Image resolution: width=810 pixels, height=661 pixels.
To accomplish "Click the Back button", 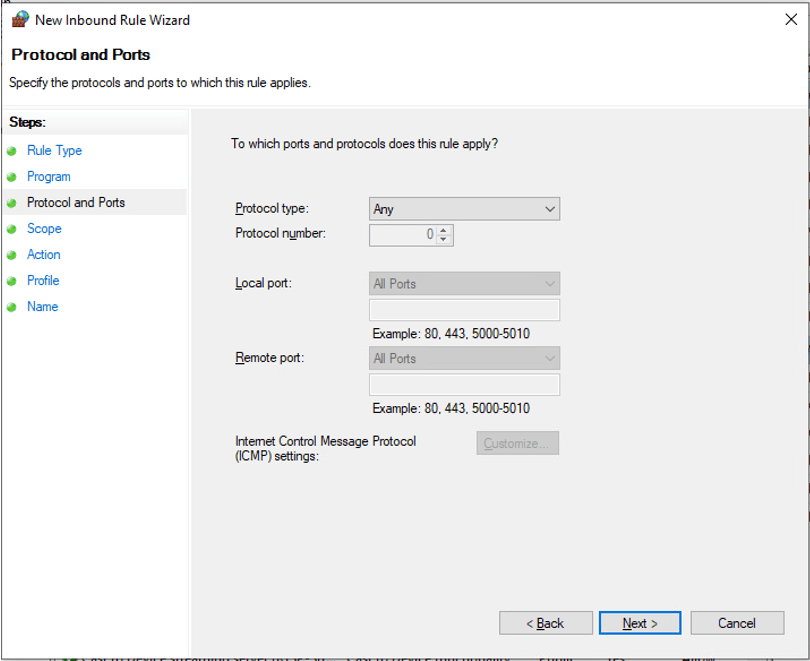I will point(546,623).
